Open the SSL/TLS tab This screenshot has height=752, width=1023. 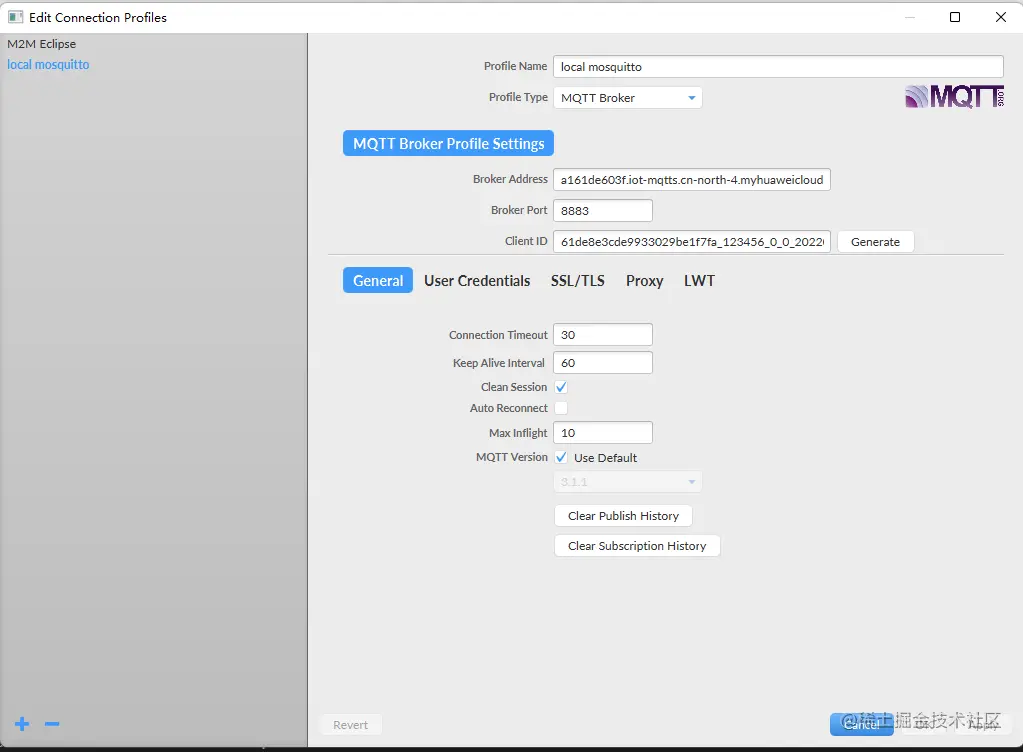click(x=577, y=280)
